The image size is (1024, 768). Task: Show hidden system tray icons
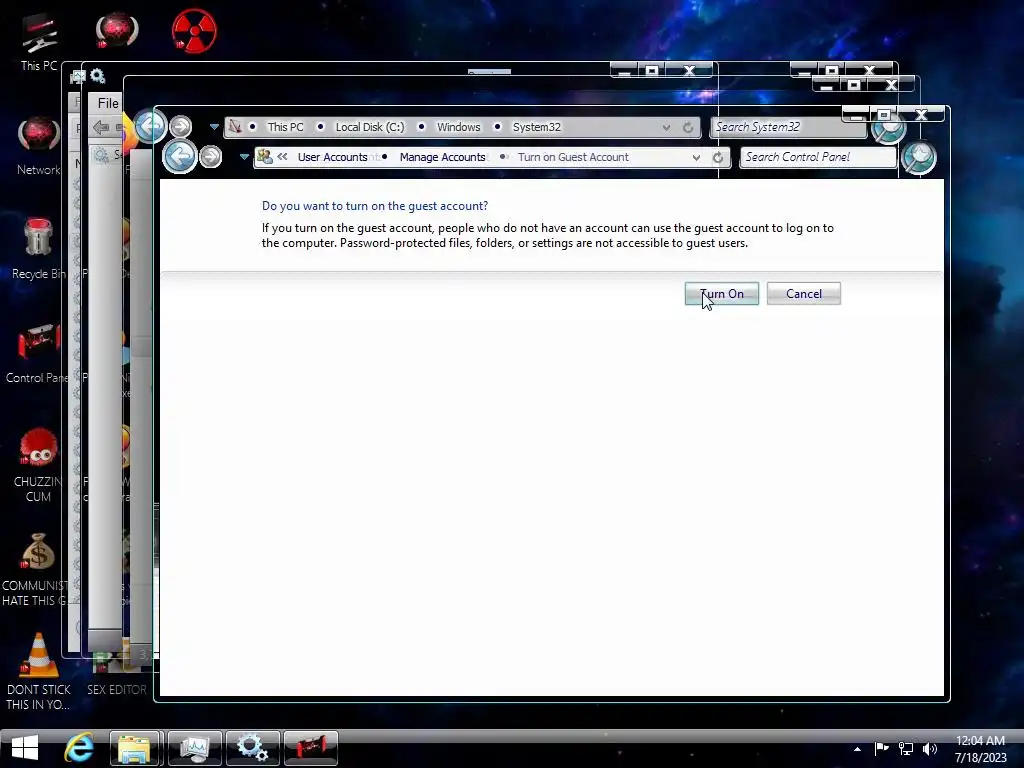(857, 749)
